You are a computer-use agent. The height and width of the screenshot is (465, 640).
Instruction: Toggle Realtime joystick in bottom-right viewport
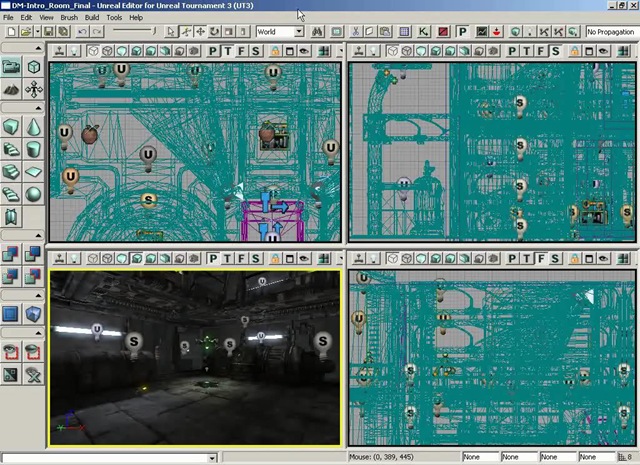pyautogui.click(x=359, y=258)
